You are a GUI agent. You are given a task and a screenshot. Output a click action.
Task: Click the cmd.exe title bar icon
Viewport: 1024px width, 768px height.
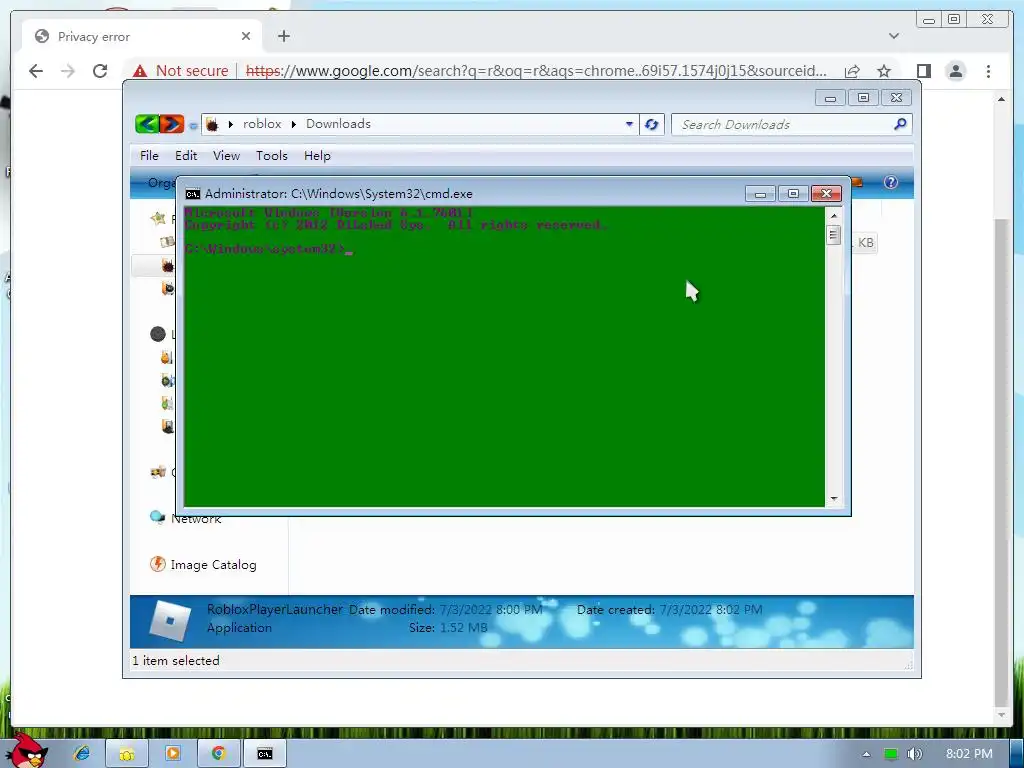pos(193,194)
